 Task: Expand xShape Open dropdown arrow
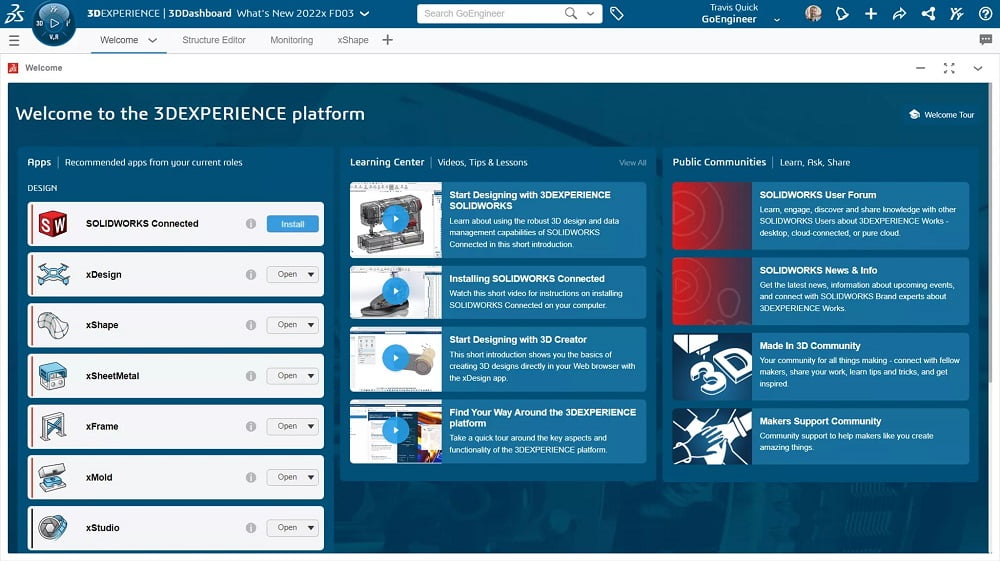tap(311, 325)
